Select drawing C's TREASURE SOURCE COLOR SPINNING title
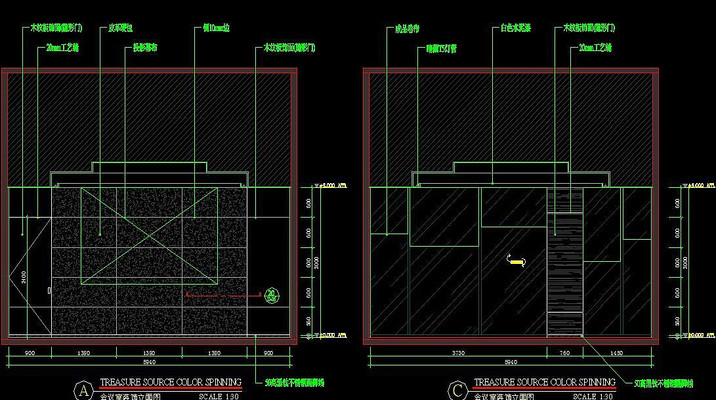The image size is (716, 400). click(x=544, y=382)
